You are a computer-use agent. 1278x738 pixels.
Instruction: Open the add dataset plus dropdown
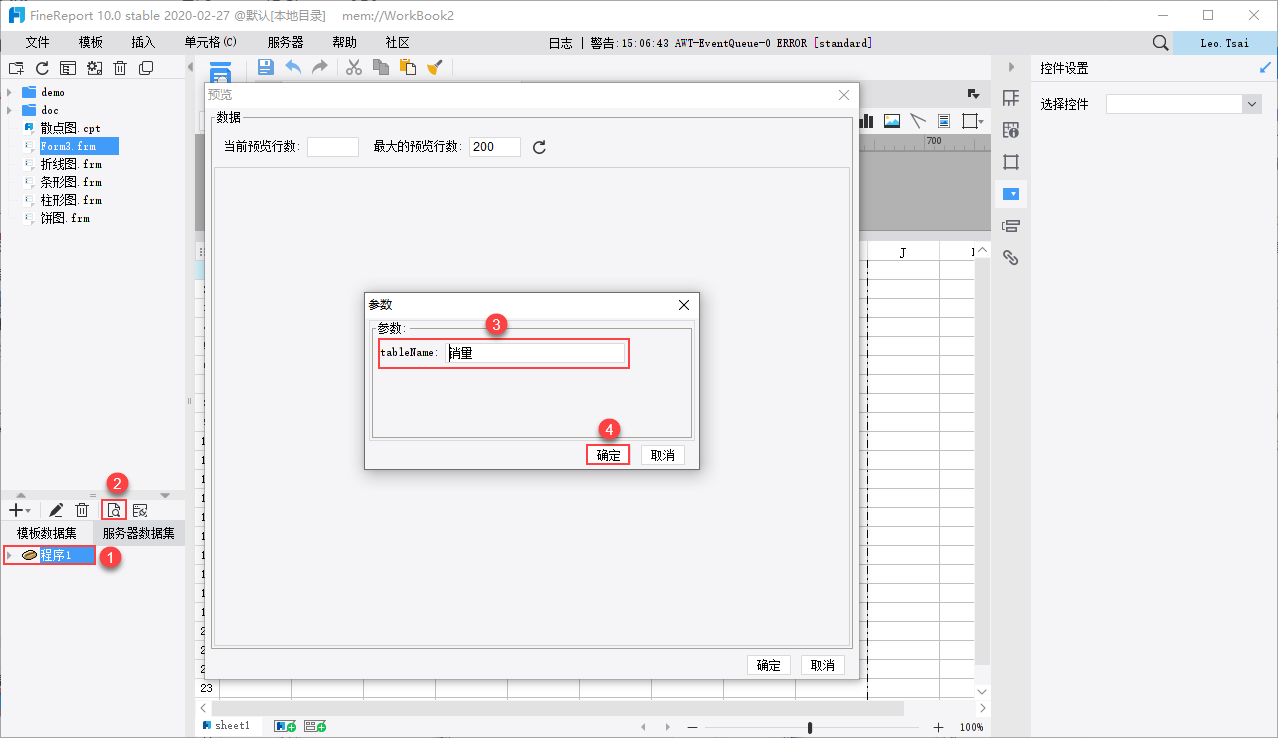(x=19, y=510)
